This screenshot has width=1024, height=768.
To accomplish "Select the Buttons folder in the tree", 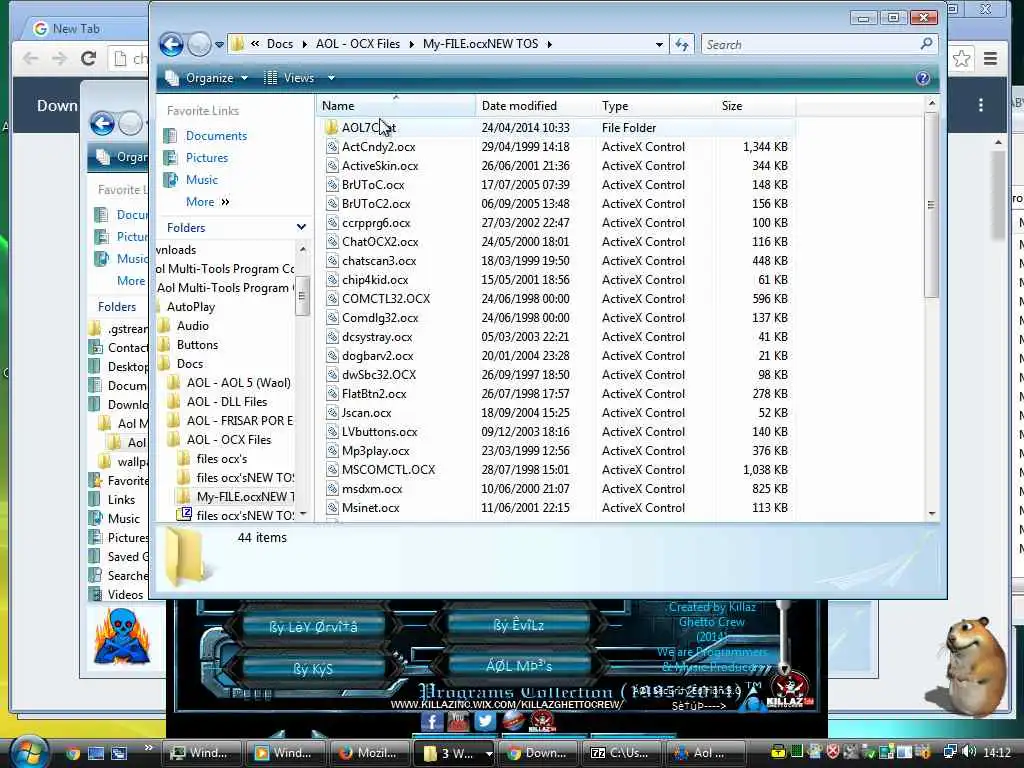I will click(197, 345).
